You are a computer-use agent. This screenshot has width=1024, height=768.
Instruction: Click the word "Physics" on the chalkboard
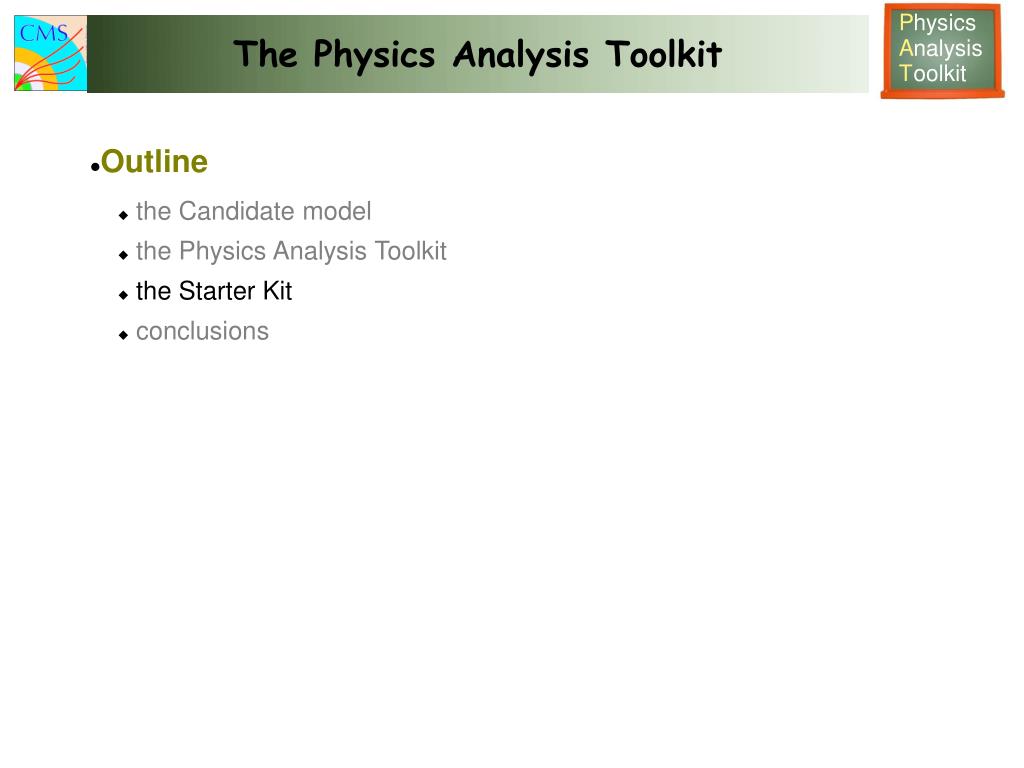coord(937,23)
